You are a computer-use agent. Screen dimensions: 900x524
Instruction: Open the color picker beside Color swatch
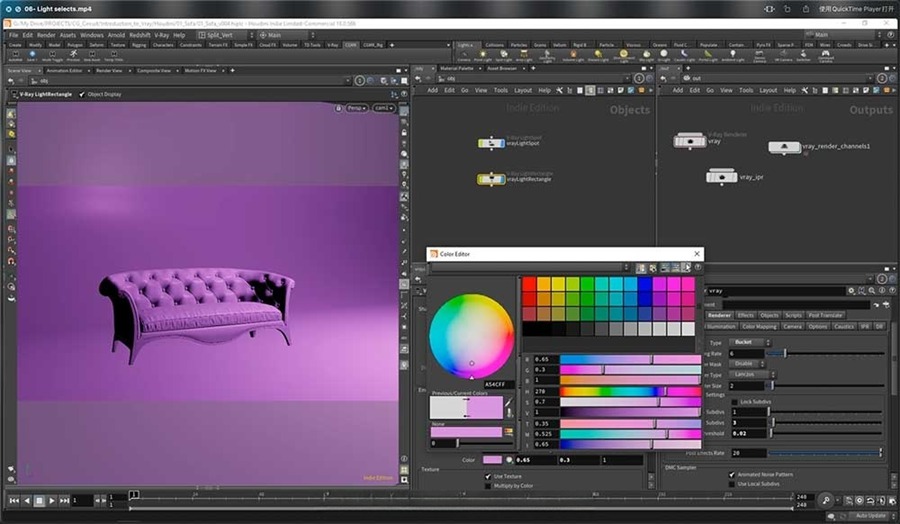point(509,460)
